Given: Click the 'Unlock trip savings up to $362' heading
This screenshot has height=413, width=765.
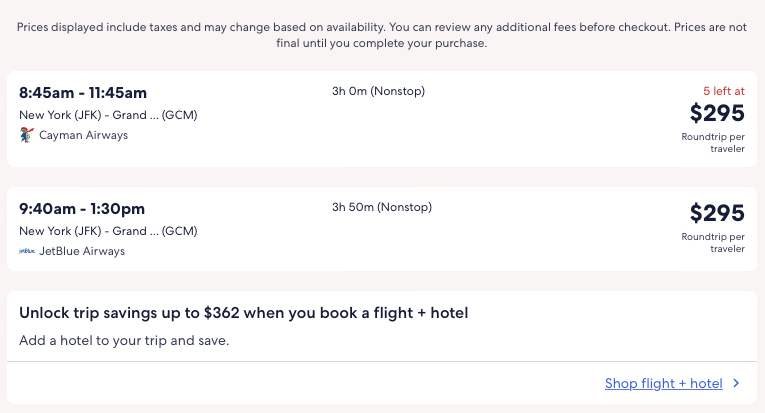Looking at the screenshot, I should tap(244, 313).
